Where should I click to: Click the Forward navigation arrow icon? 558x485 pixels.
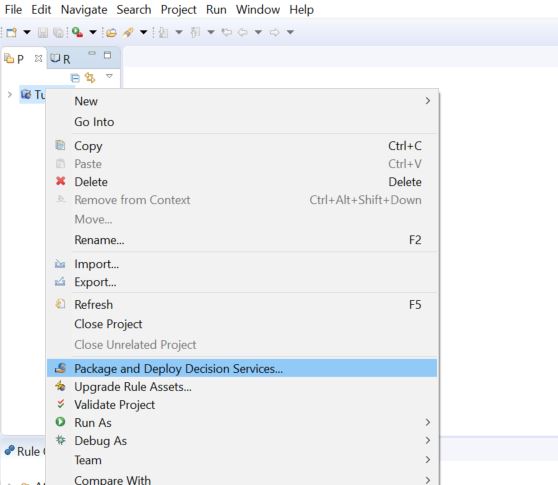coord(274,33)
